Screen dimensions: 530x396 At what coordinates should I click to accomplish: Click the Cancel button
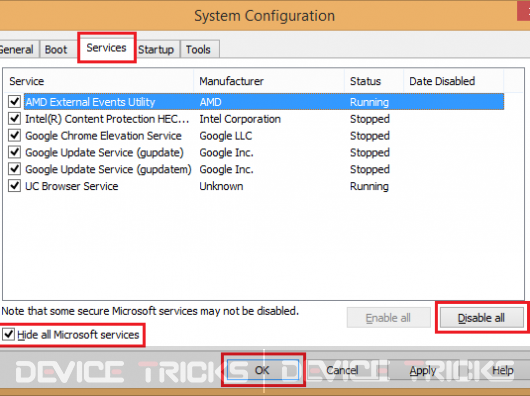click(x=342, y=370)
